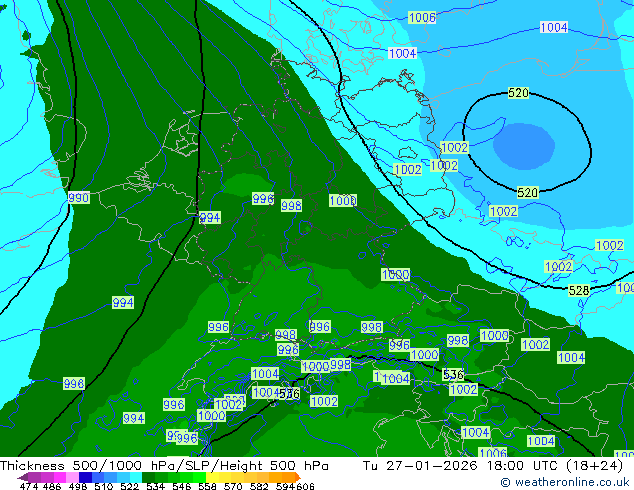Select the 570 legend value

[x=233, y=486]
